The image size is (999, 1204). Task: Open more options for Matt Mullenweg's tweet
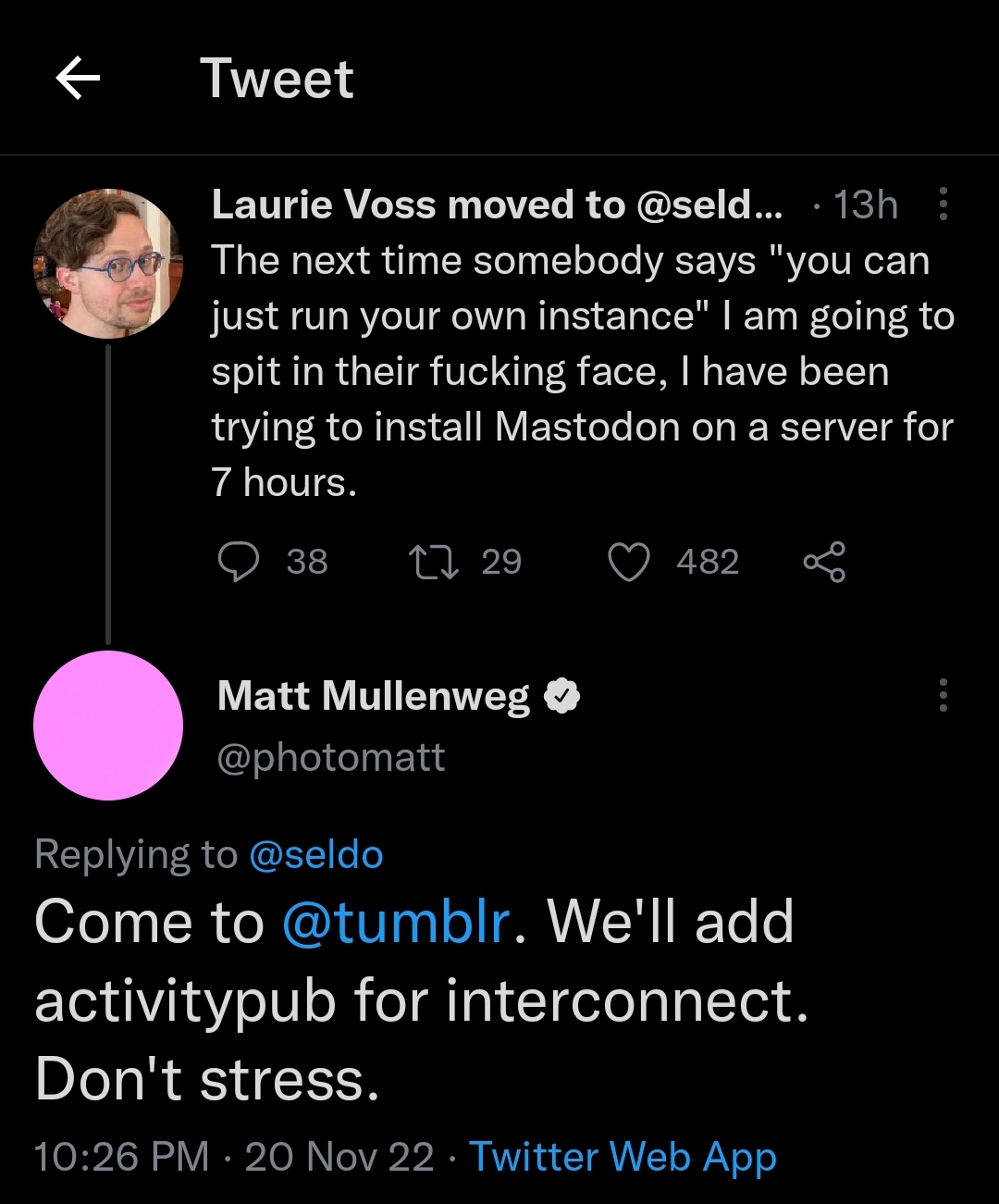point(943,695)
